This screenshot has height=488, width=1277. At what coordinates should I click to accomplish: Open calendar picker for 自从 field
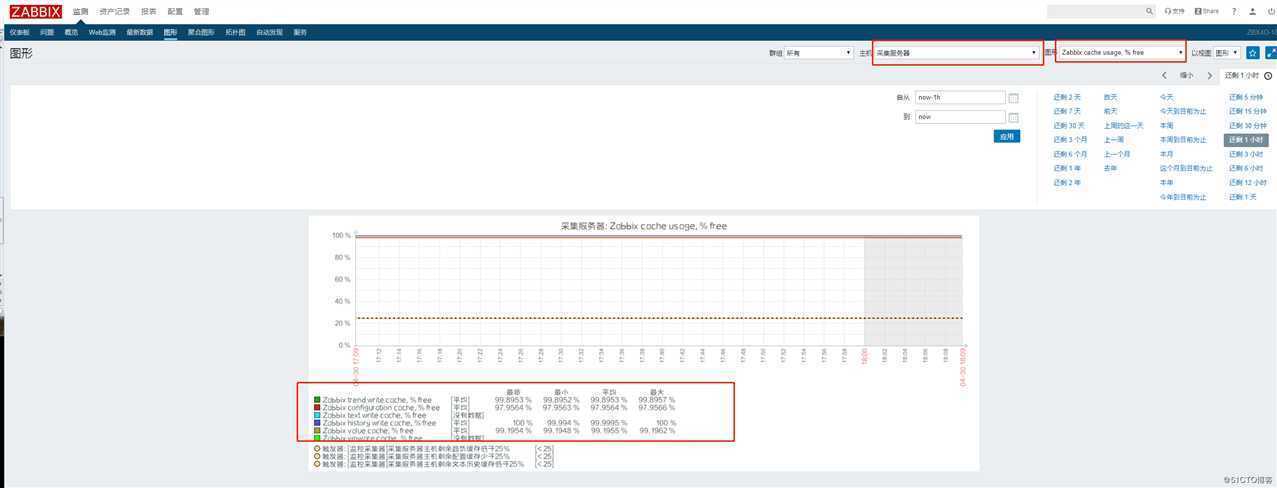coord(1013,98)
